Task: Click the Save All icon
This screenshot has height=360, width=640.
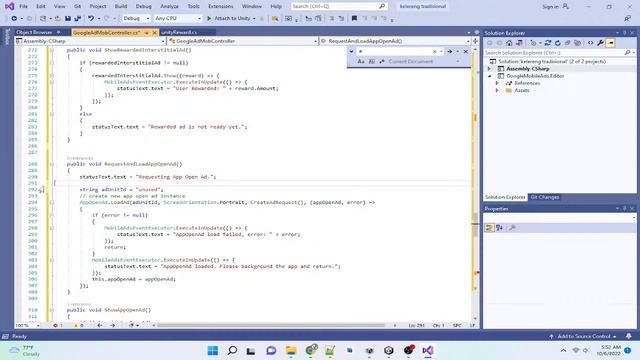Action: point(78,18)
